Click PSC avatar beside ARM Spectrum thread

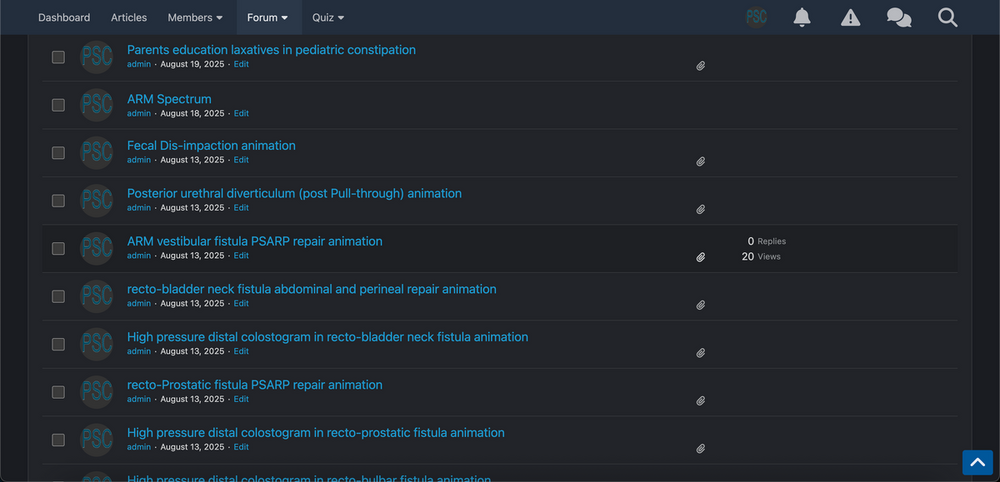pos(96,105)
